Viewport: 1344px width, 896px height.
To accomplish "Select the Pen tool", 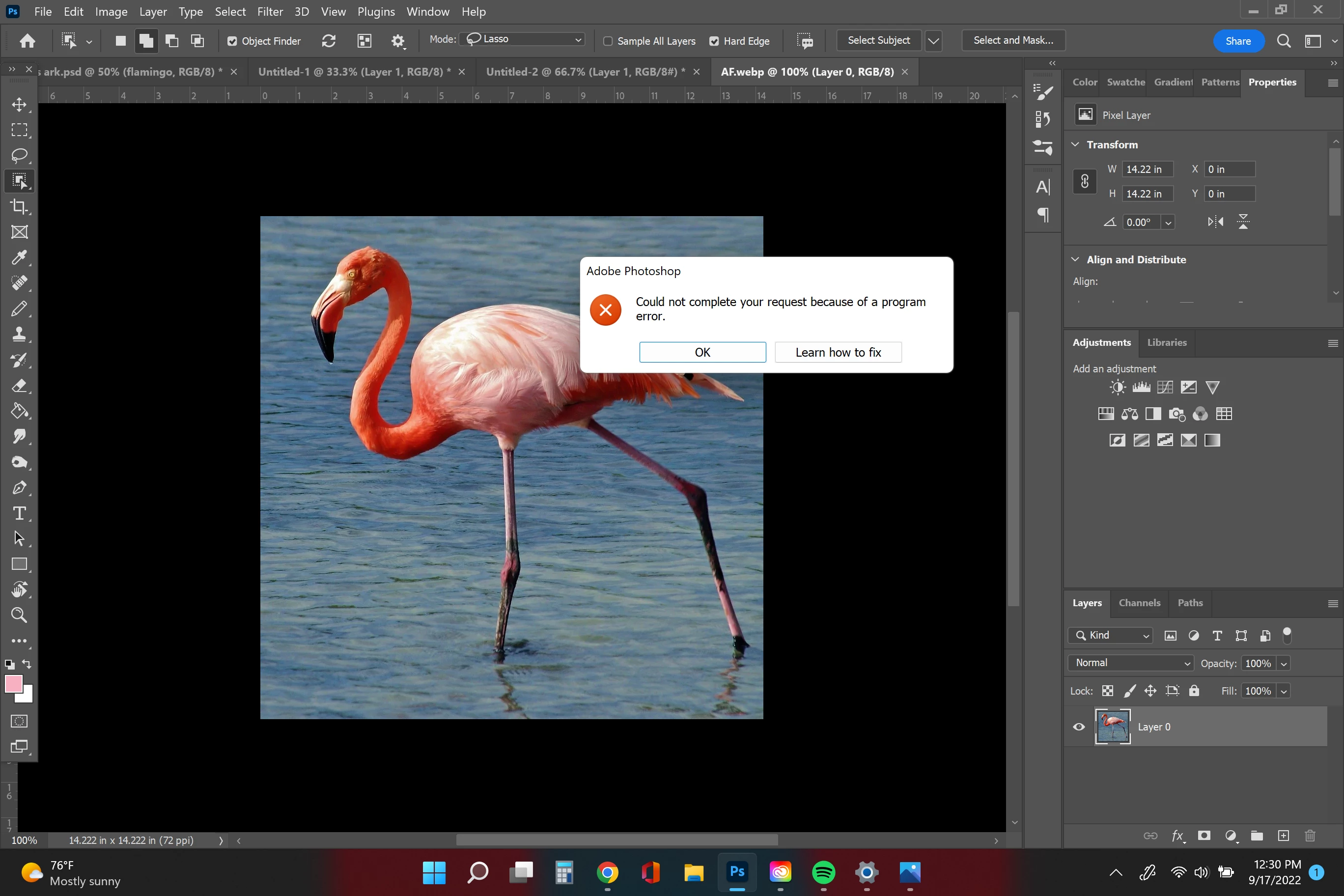I will [x=20, y=487].
